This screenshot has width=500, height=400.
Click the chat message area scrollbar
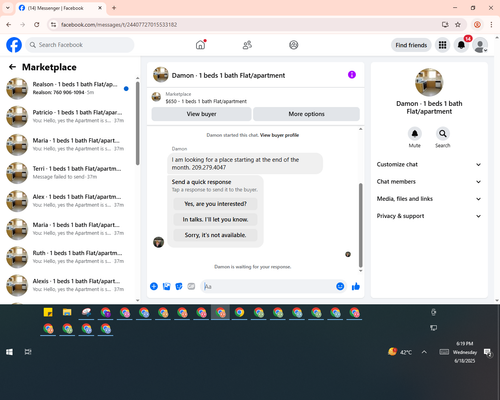coord(360,225)
